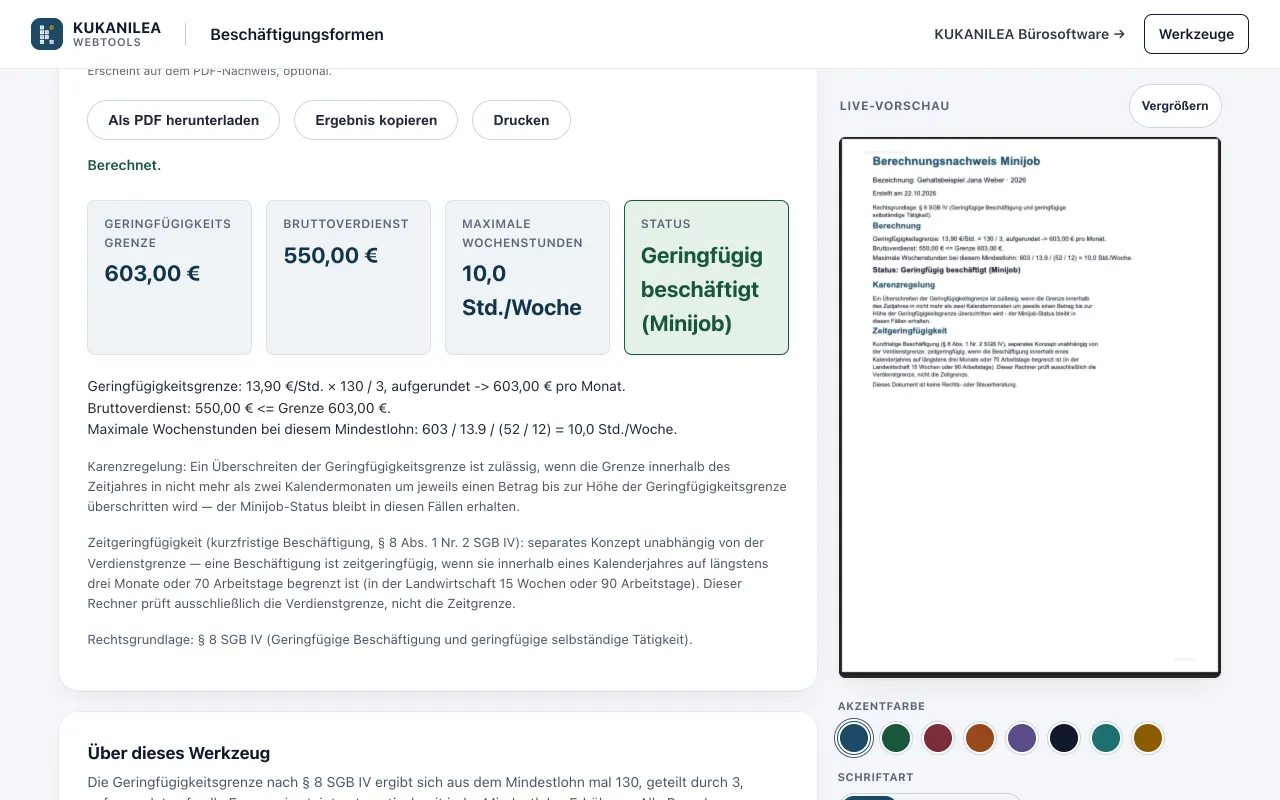Click the line 'Bruttoverdienst: 550,00 € <= Grenze 603,00 €.'

[x=239, y=408]
